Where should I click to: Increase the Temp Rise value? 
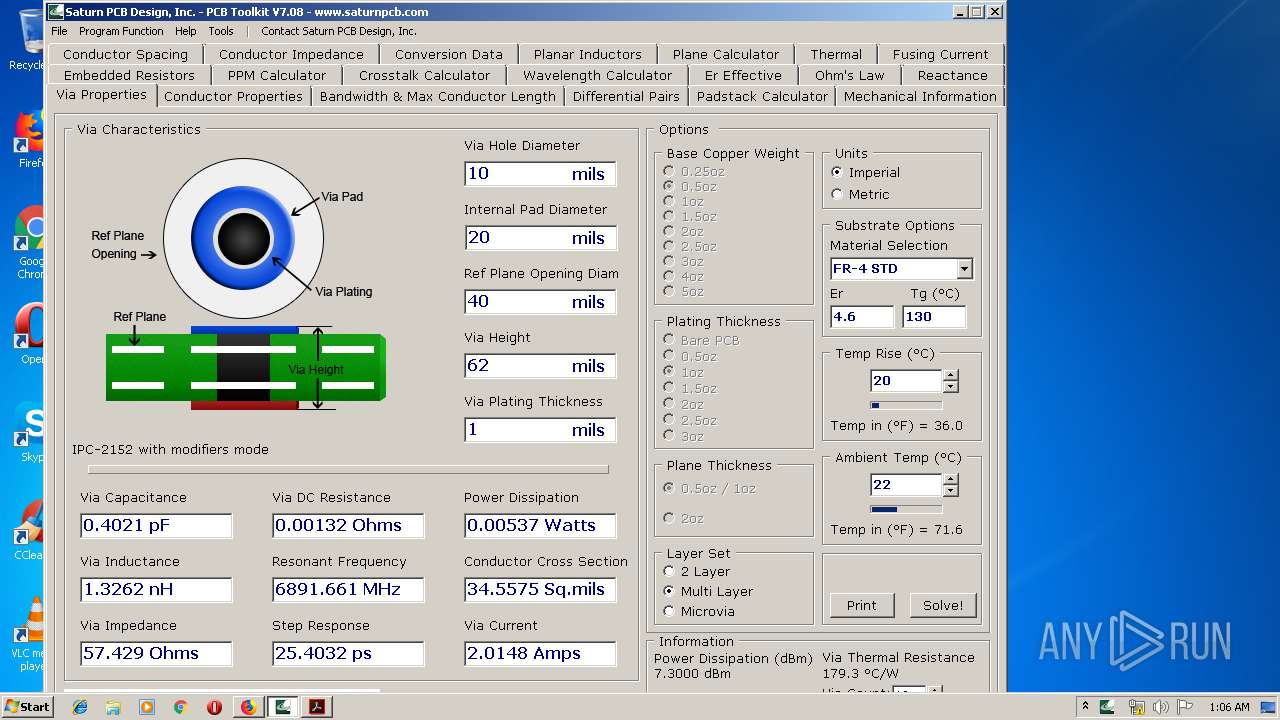point(950,375)
